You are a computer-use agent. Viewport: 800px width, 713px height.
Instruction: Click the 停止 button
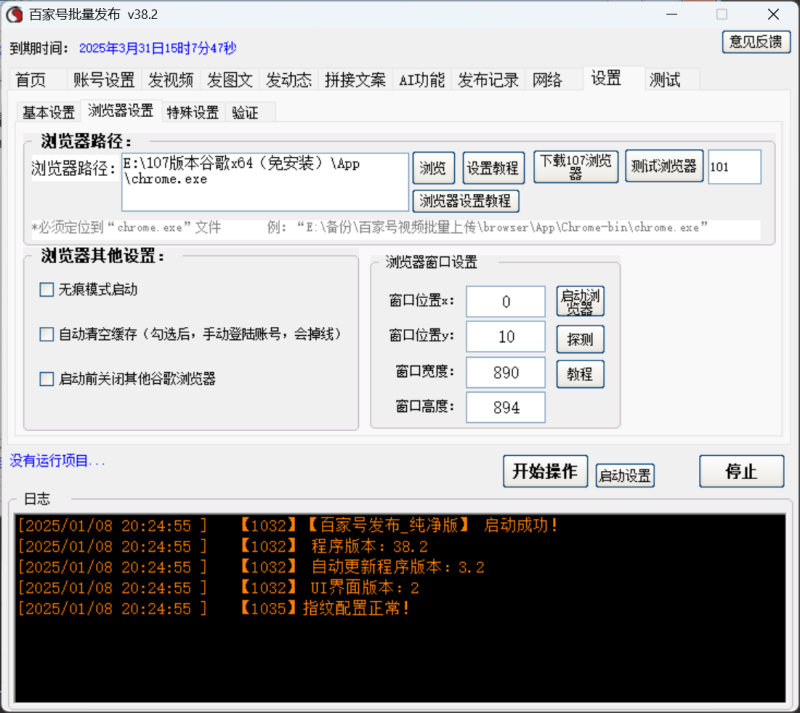click(x=741, y=471)
